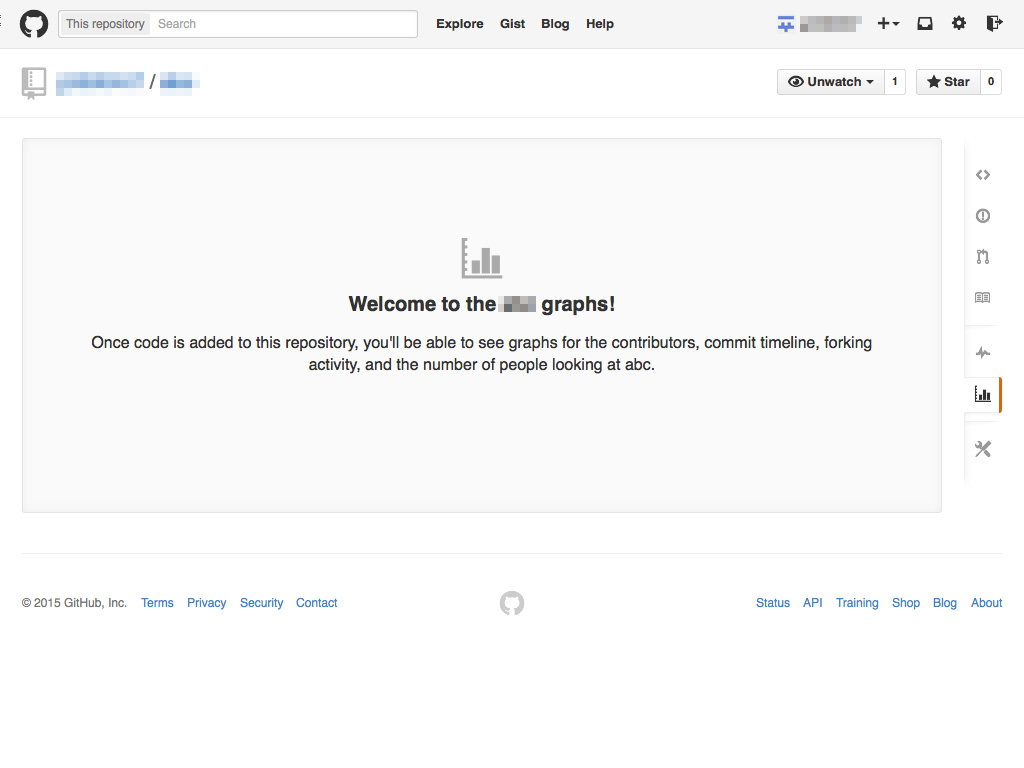Open the Code sidebar icon

point(982,175)
